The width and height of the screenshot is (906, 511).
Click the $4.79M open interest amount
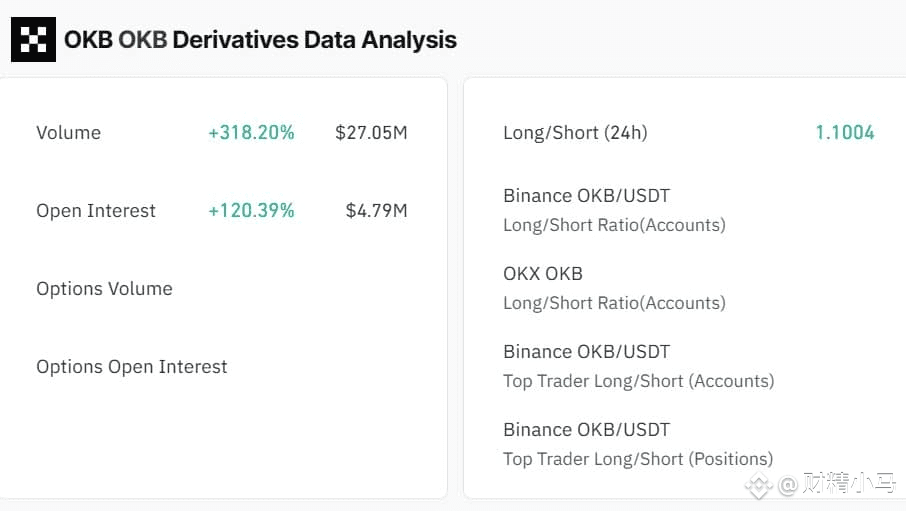click(x=376, y=211)
